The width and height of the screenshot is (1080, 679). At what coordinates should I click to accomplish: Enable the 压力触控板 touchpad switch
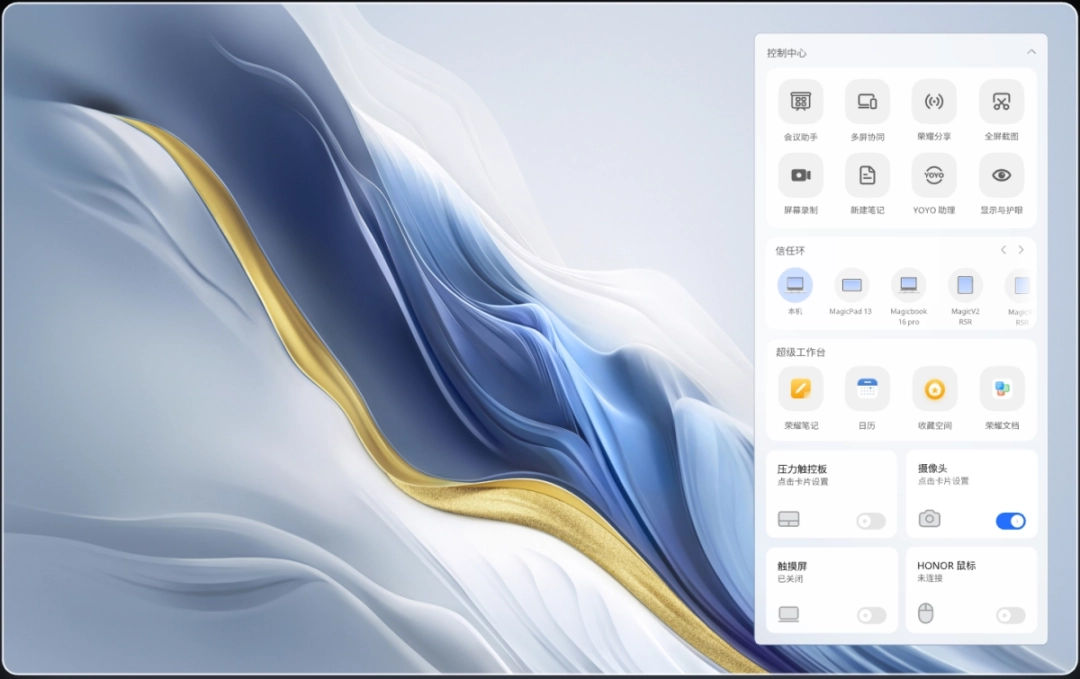(x=871, y=521)
